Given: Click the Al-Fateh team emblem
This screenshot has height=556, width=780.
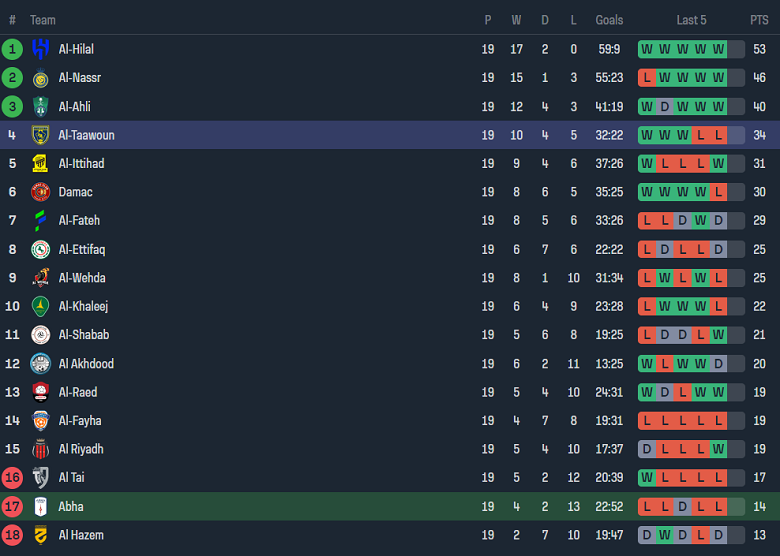Looking at the screenshot, I should point(40,221).
